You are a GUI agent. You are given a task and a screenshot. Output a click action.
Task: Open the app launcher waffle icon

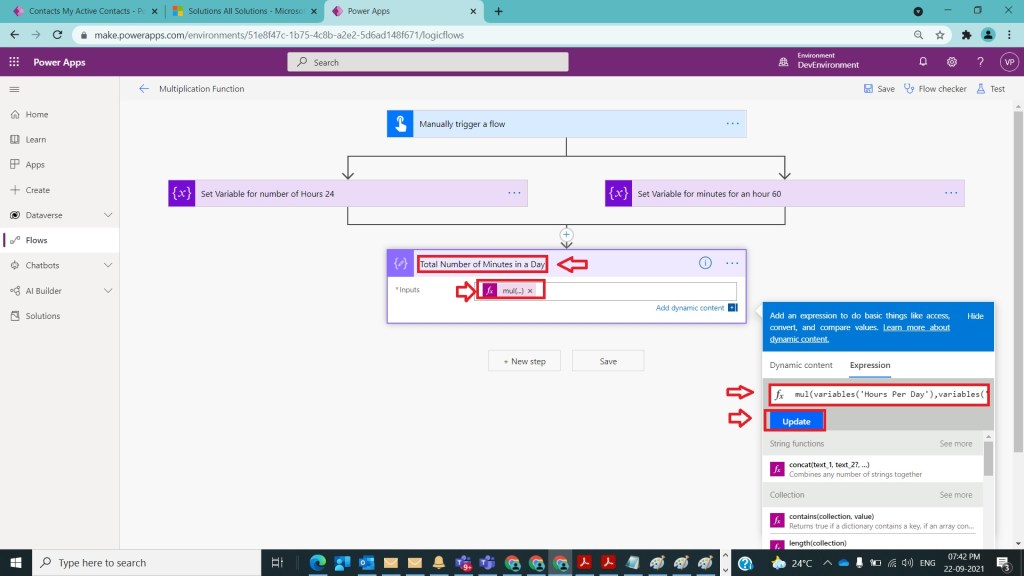pyautogui.click(x=15, y=62)
